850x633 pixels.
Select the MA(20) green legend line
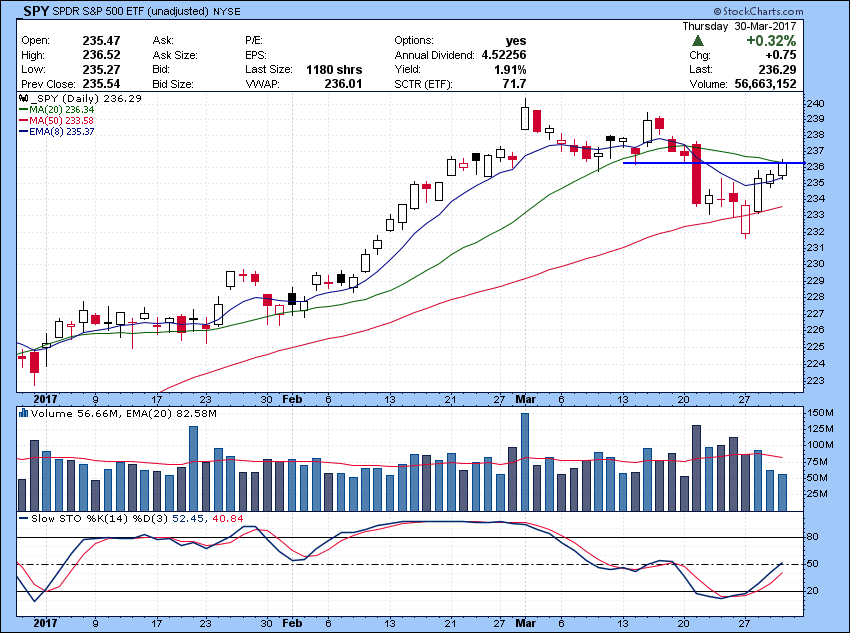click(x=22, y=110)
